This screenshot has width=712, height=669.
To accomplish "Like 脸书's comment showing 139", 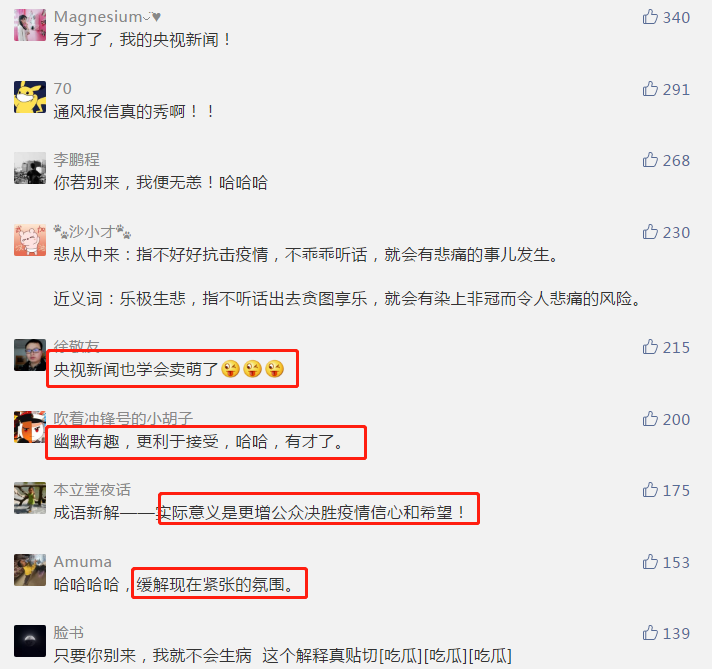I will (x=650, y=633).
